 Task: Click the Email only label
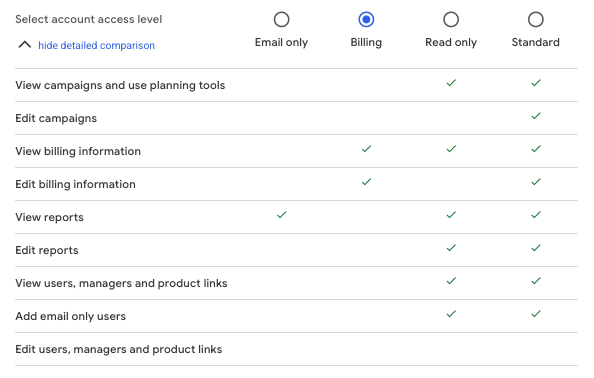coord(281,42)
